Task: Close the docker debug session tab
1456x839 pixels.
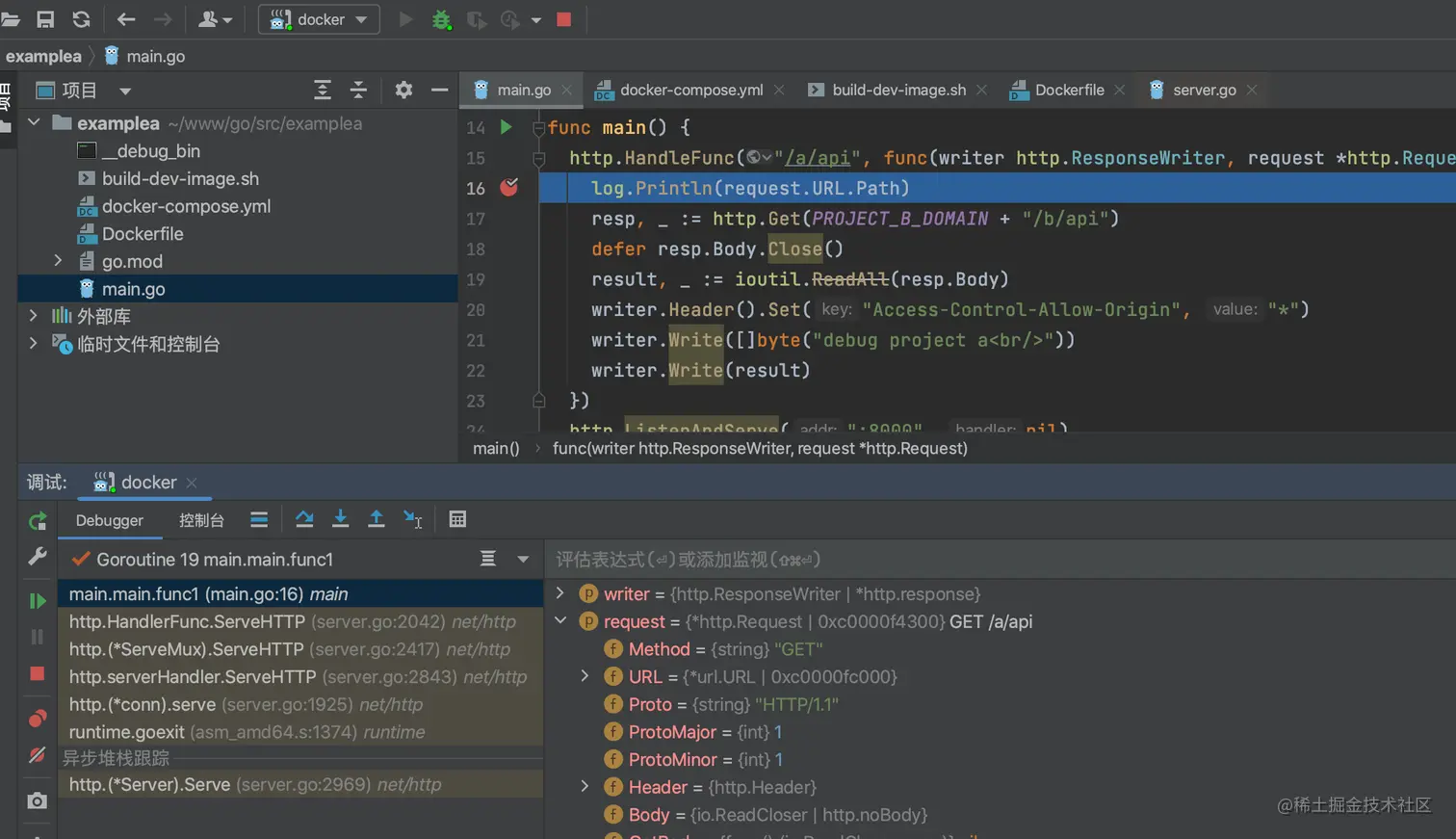Action: pyautogui.click(x=192, y=483)
